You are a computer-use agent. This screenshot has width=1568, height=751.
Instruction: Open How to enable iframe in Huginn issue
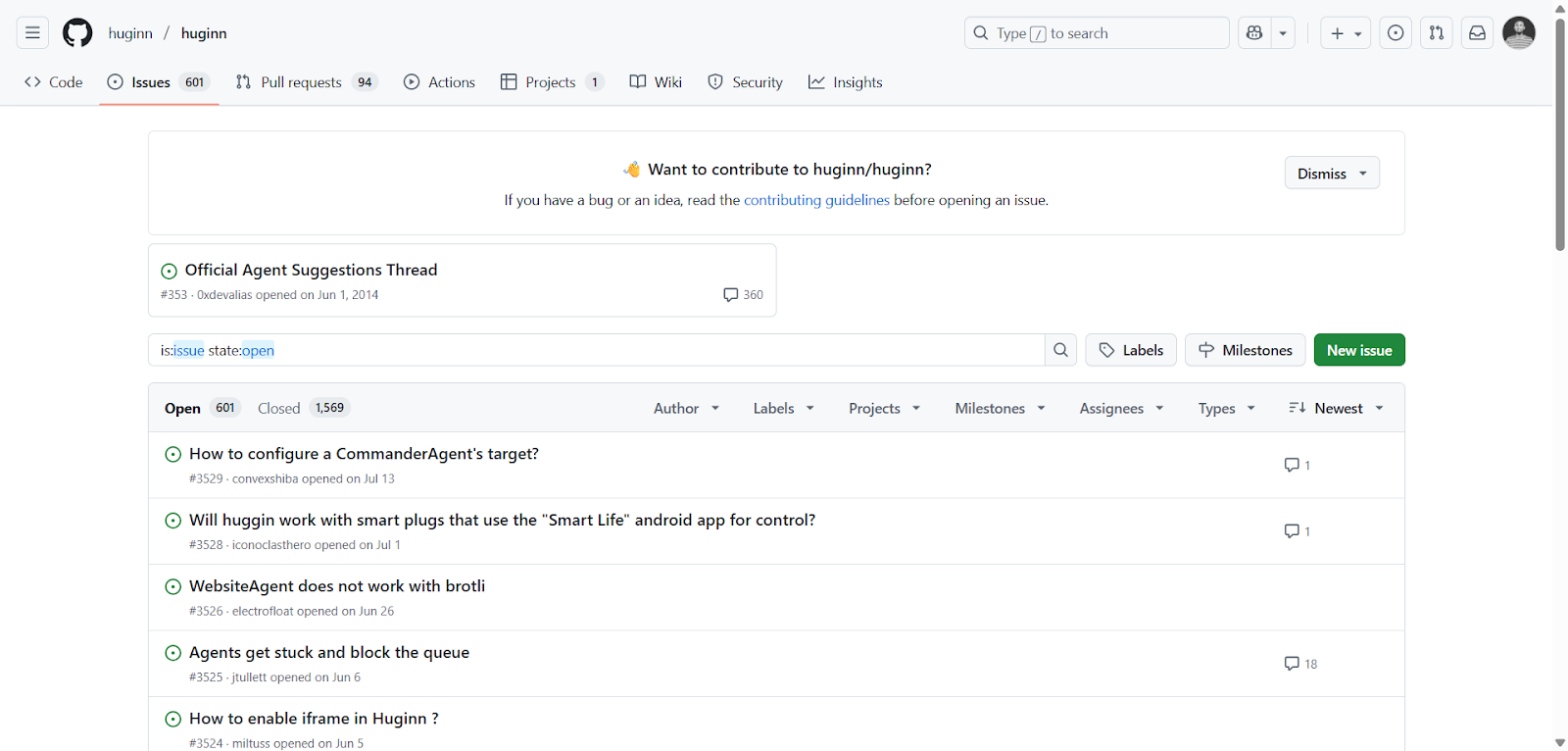click(314, 719)
